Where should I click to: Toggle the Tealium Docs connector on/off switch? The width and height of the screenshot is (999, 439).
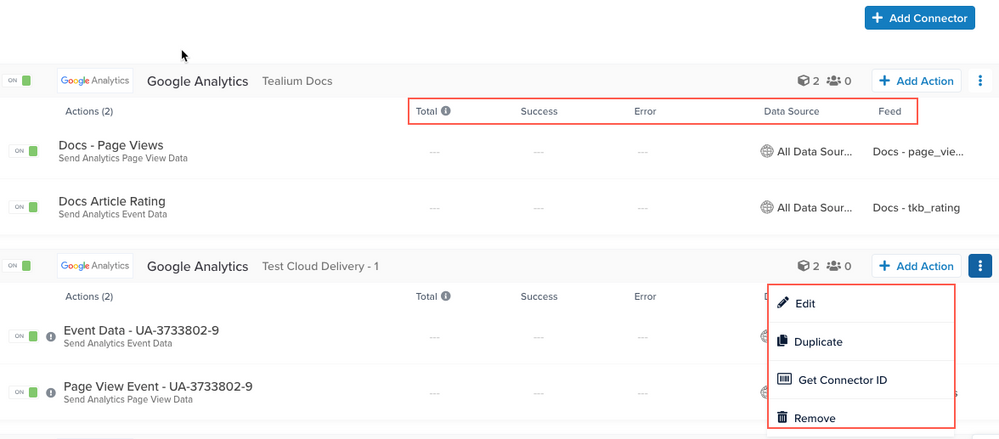pyautogui.click(x=22, y=81)
